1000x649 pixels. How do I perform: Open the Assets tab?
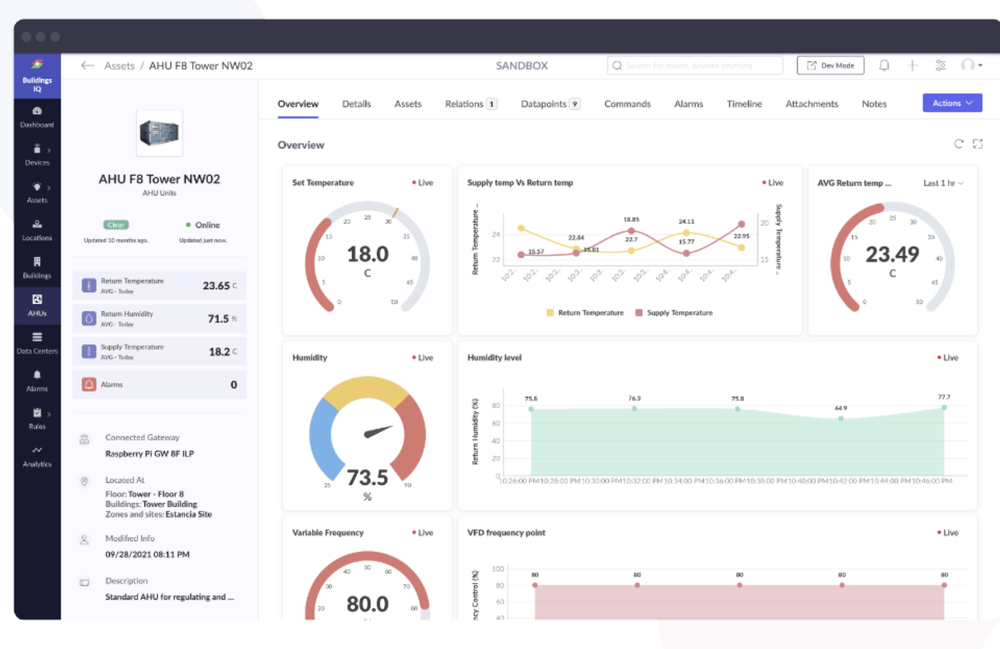[408, 104]
